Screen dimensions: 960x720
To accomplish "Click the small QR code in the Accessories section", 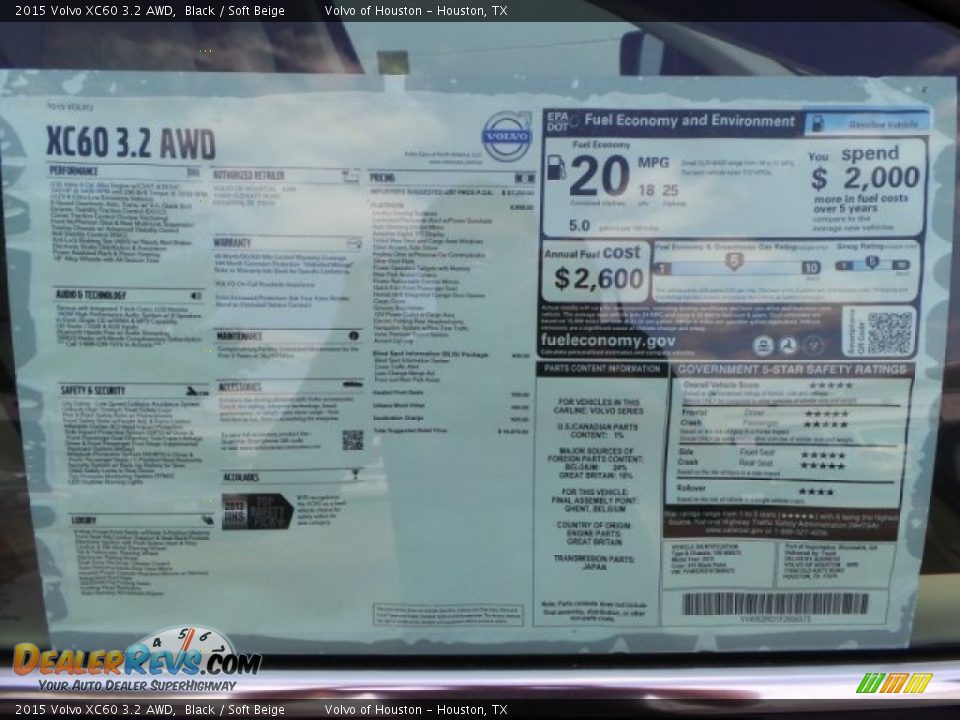I will click(353, 440).
